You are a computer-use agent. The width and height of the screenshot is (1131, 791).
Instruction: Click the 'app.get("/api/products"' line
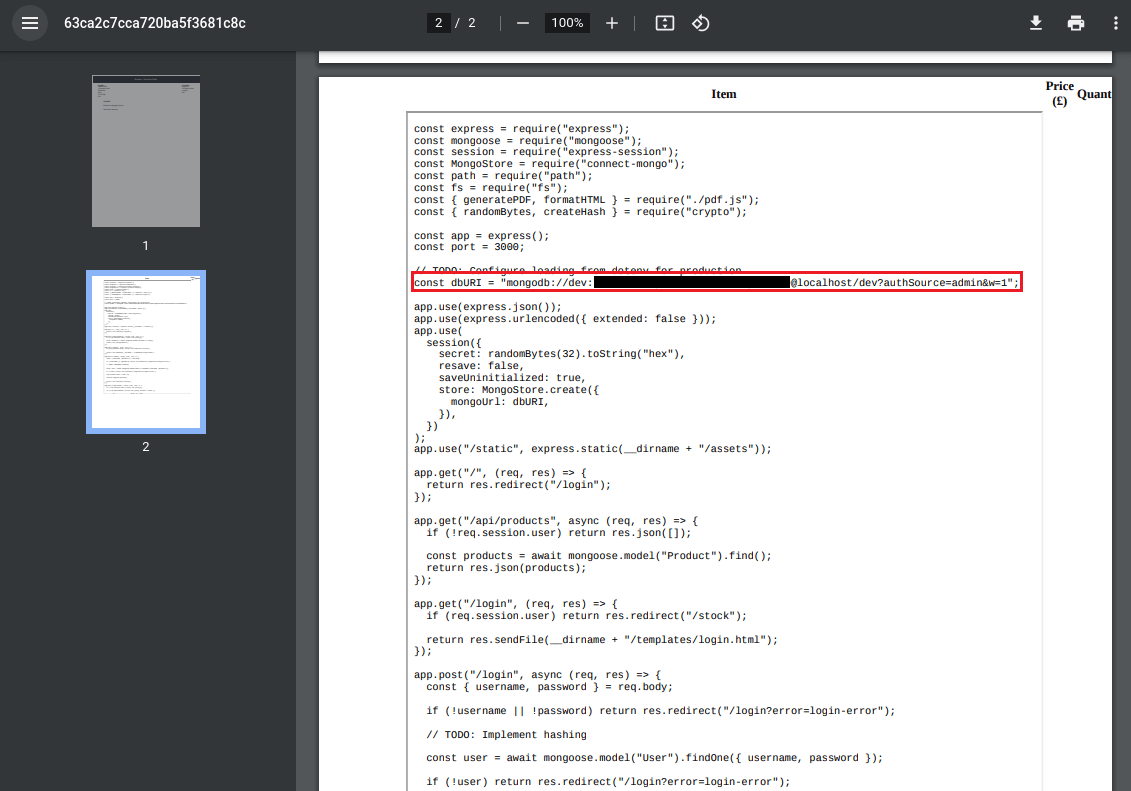click(x=556, y=521)
